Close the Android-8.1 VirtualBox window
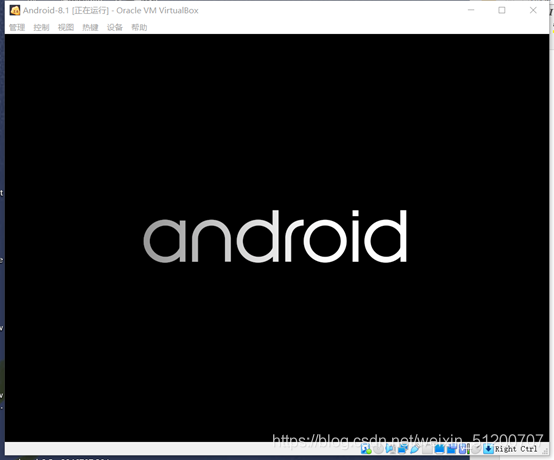Screen dimensions: 554x460 tap(533, 10)
